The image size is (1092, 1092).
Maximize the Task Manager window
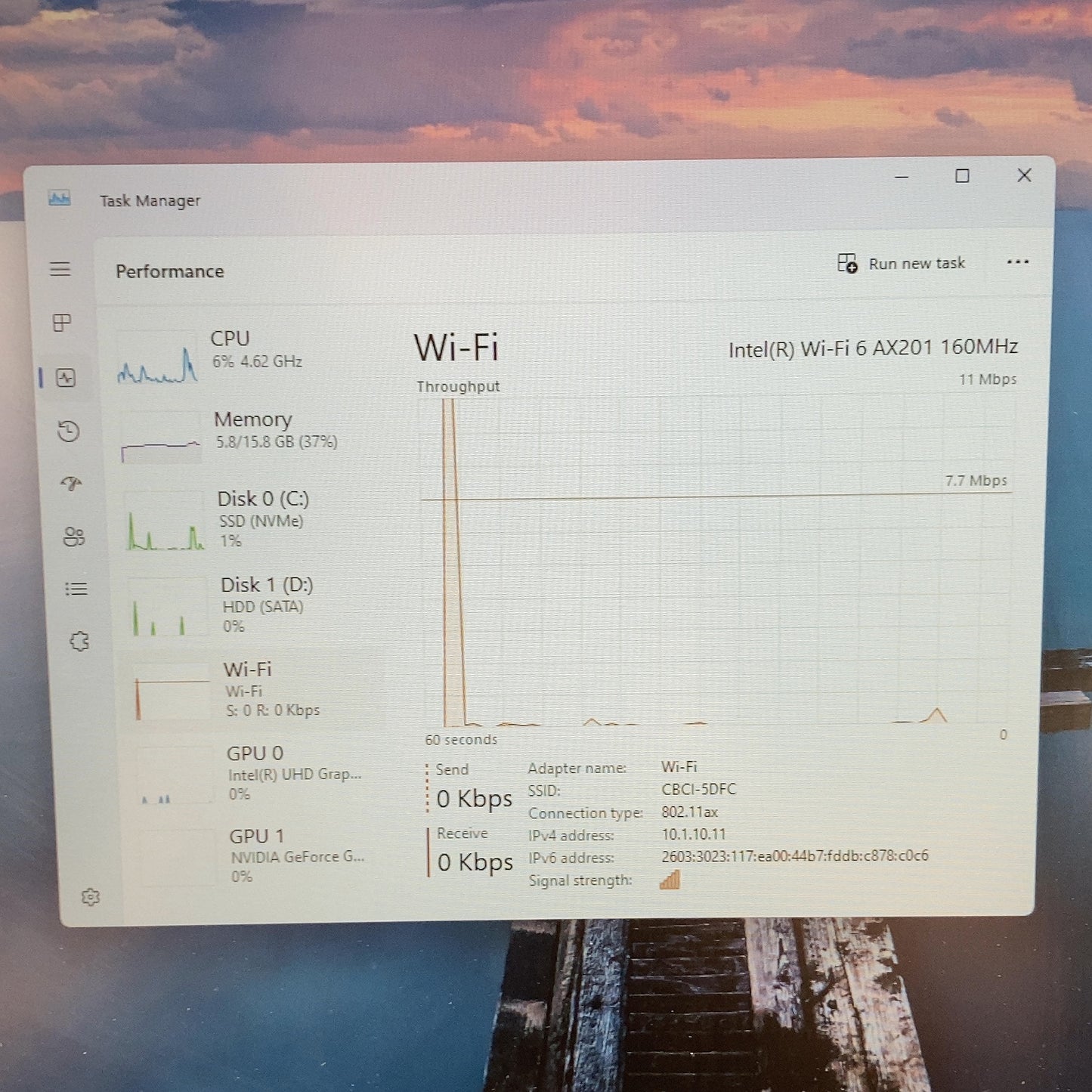[x=962, y=176]
